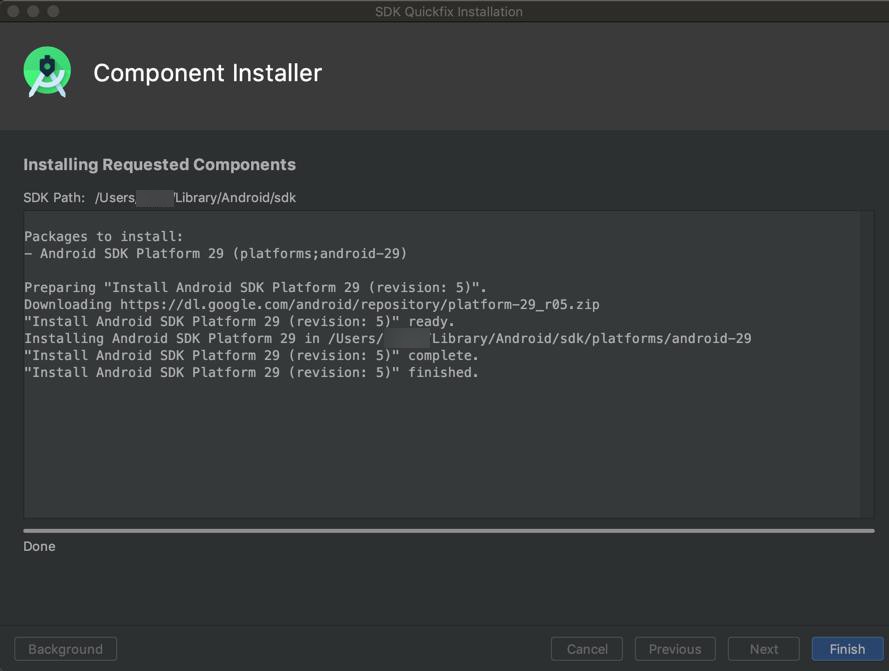Minimize the installer window using yellow button
The height and width of the screenshot is (671, 889).
[x=33, y=11]
